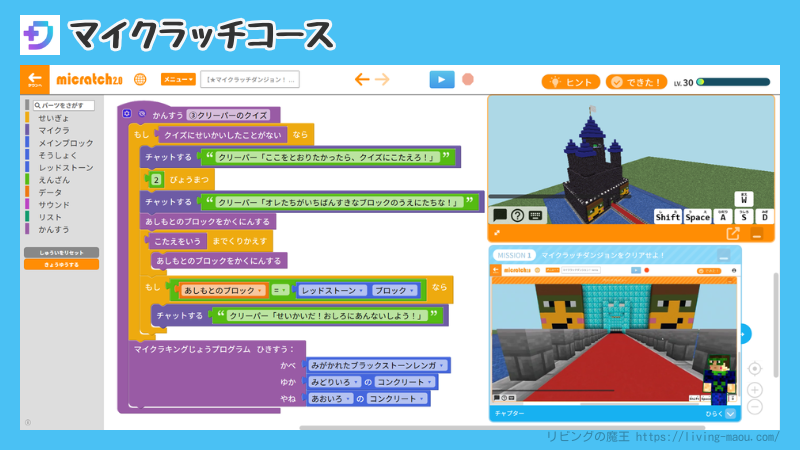The width and height of the screenshot is (800, 450).
Task: Select the マイクラ category in the palette
Action: coord(54,130)
